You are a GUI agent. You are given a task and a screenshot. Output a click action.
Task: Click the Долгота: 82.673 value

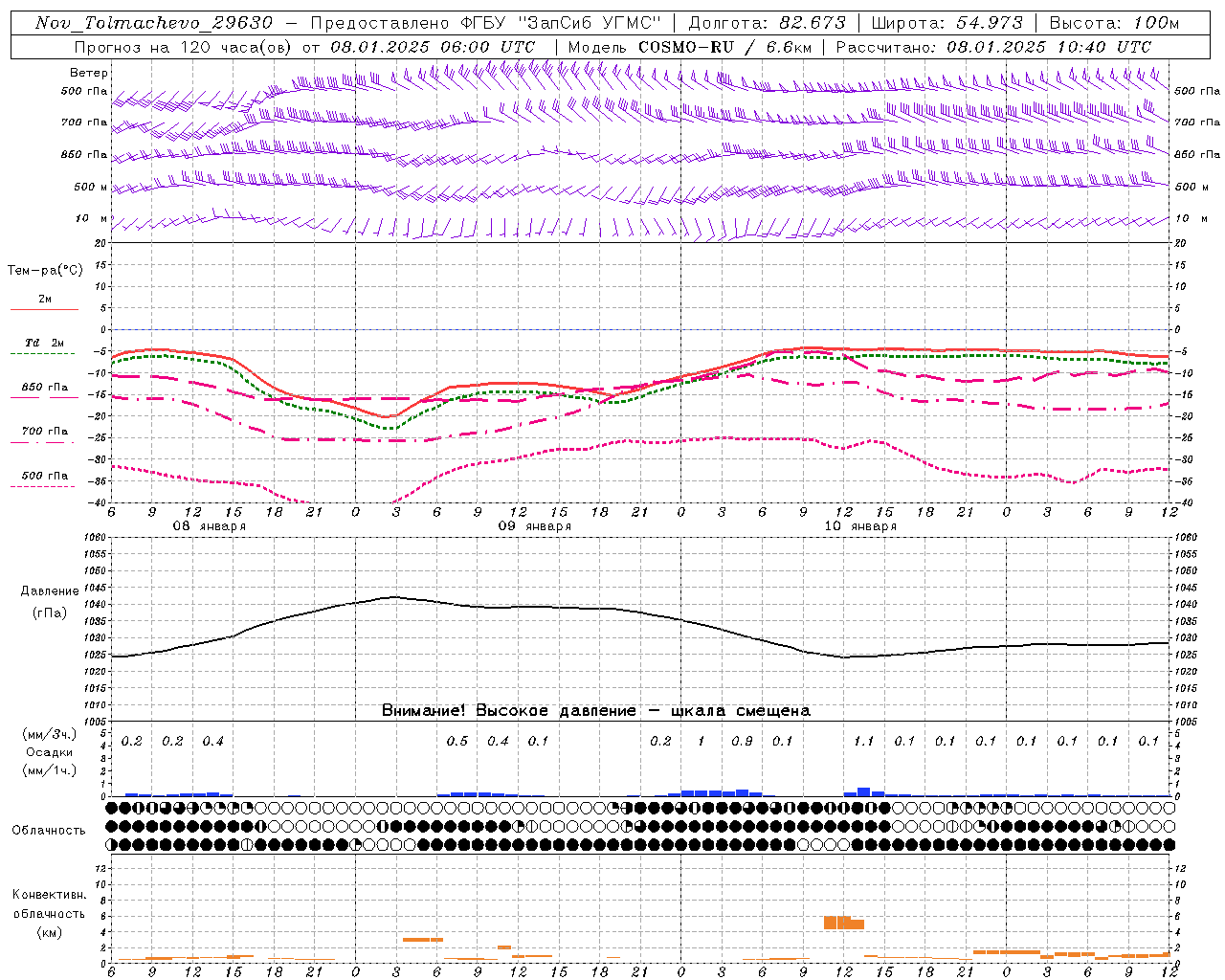click(x=768, y=23)
